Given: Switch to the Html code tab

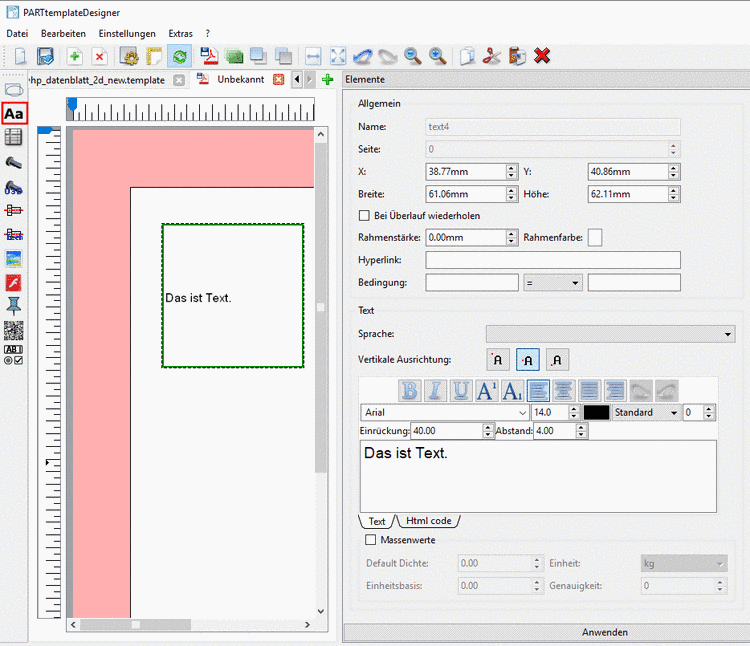Looking at the screenshot, I should click(x=428, y=521).
